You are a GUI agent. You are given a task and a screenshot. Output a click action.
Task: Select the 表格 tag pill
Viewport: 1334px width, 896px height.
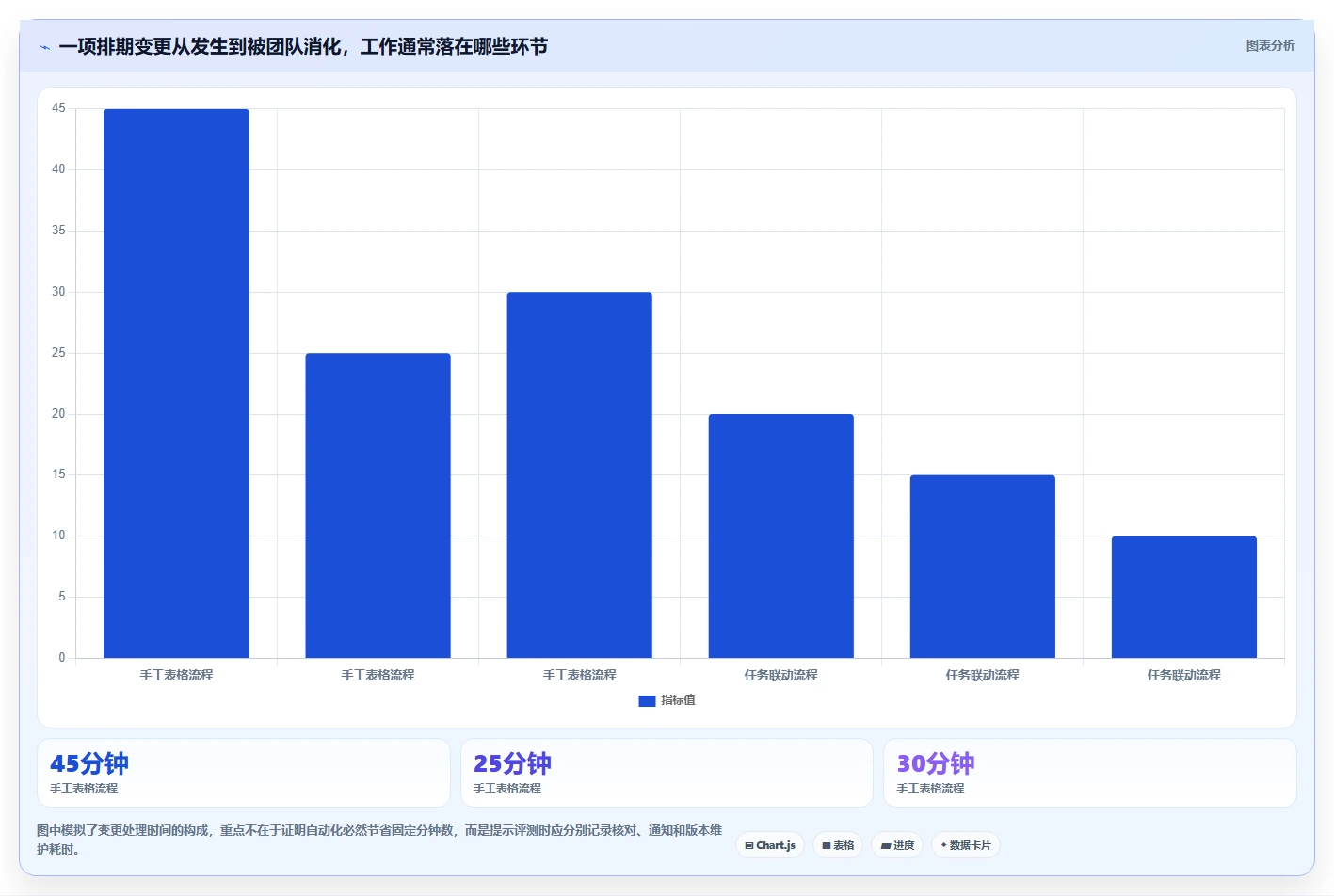(838, 845)
